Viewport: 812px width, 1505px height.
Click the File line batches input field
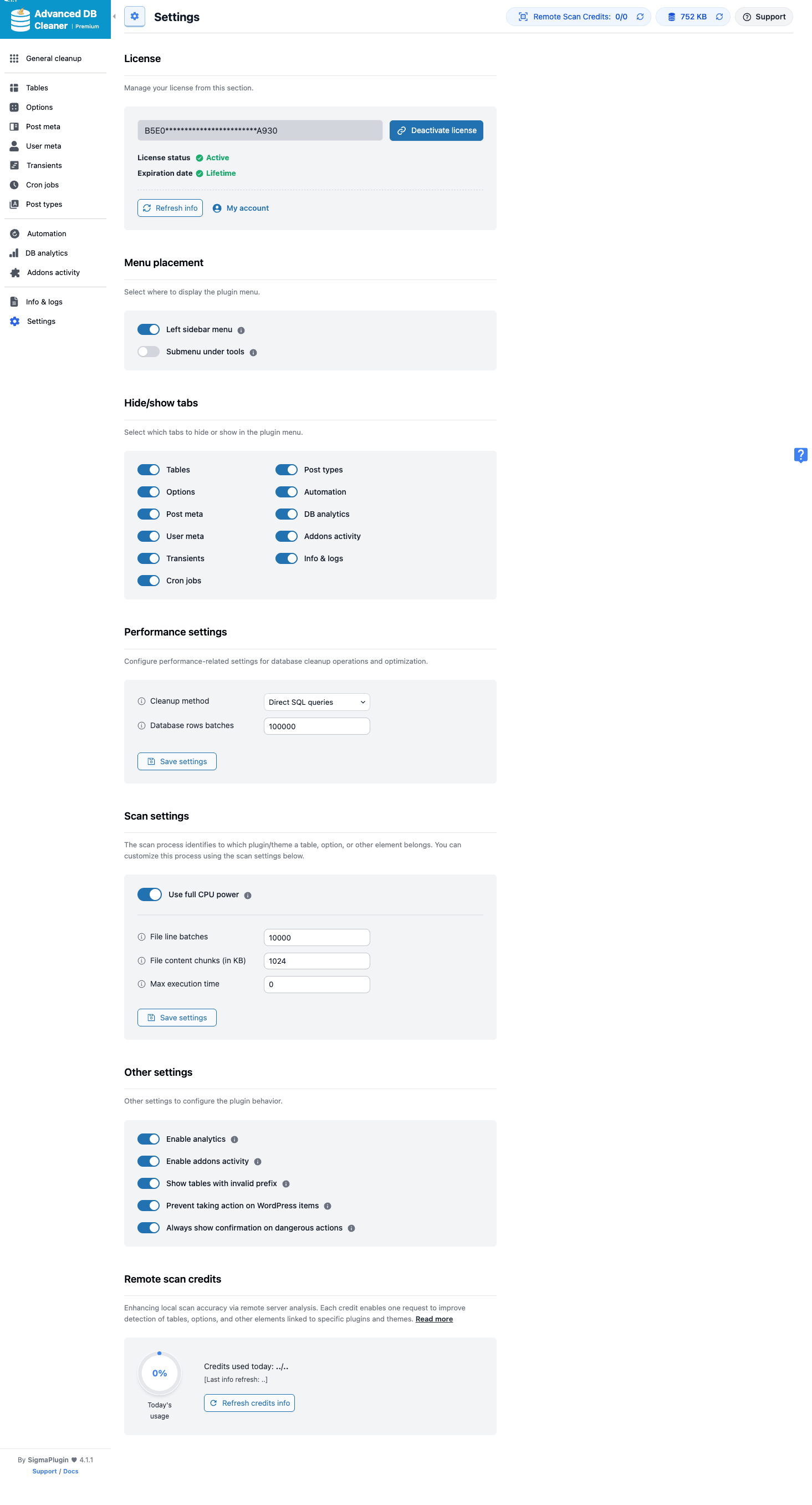(317, 938)
